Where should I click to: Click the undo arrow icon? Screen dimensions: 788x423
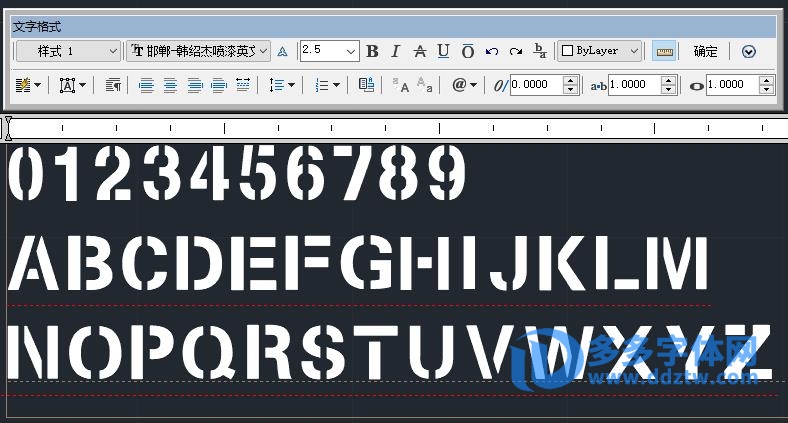[491, 51]
